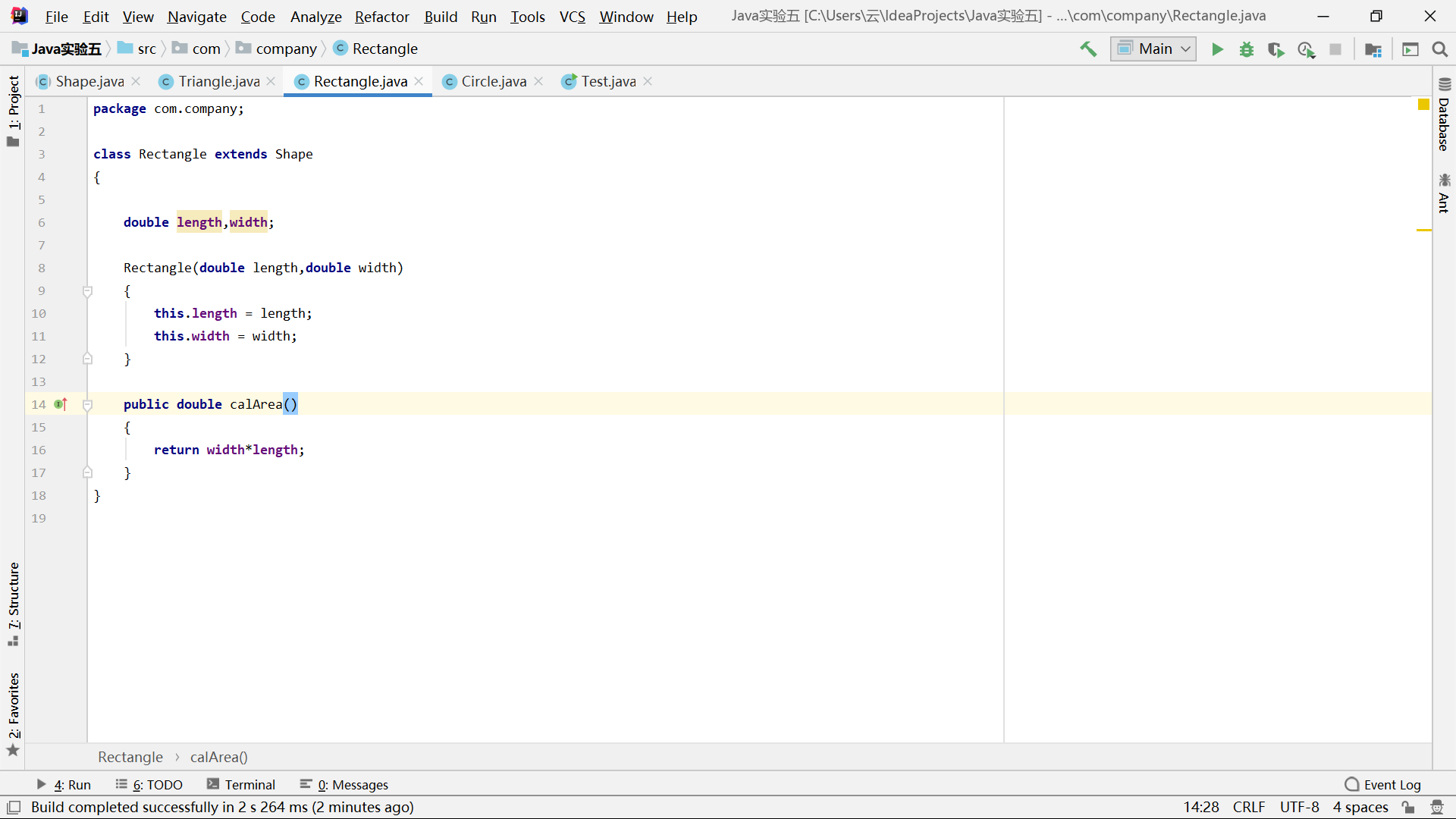Open the Refactor menu
Image resolution: width=1456 pixels, height=819 pixels.
[381, 17]
